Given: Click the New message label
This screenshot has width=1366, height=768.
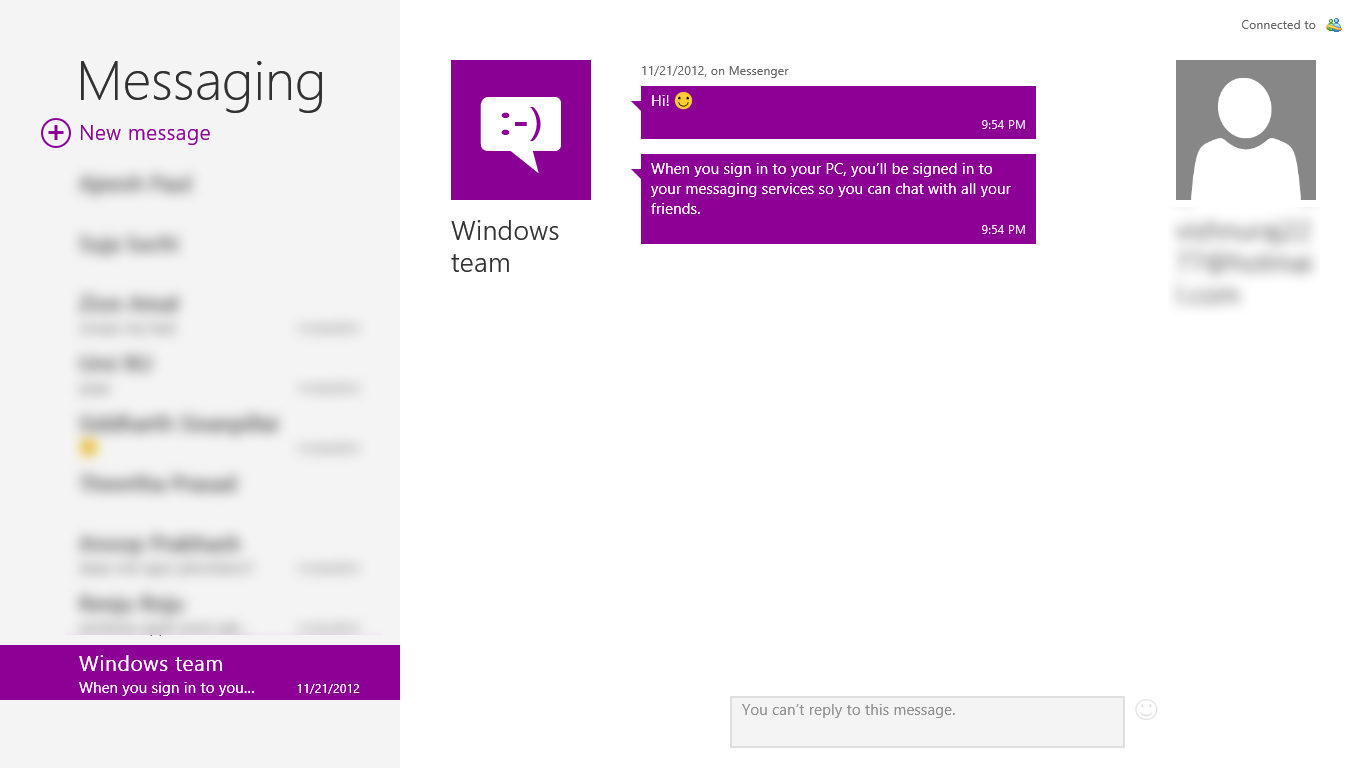Looking at the screenshot, I should [145, 133].
